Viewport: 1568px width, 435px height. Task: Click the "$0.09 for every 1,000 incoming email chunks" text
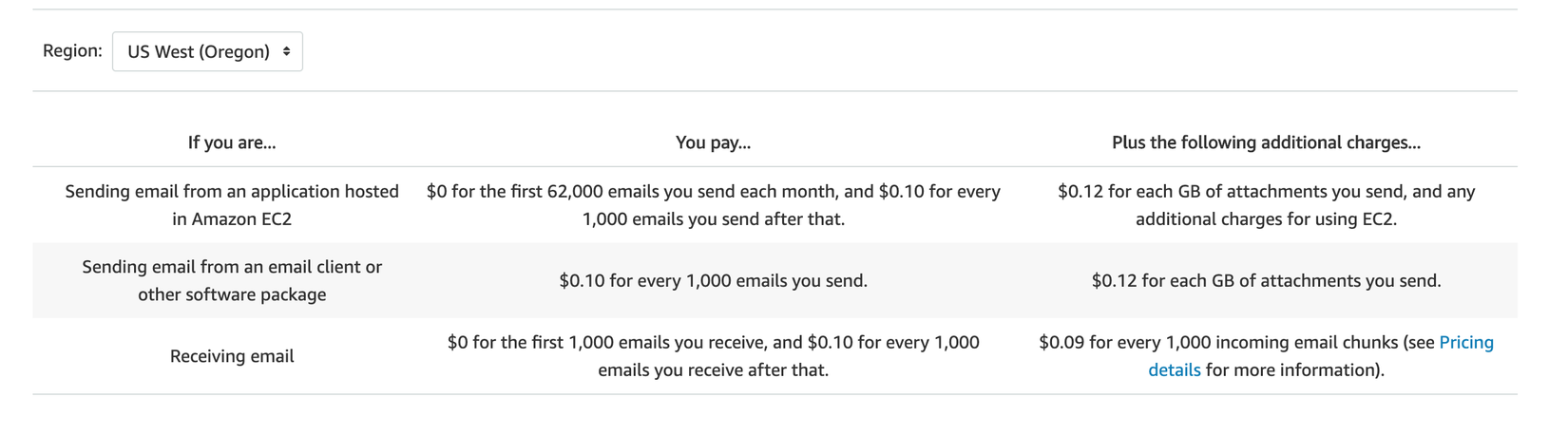(x=1235, y=343)
